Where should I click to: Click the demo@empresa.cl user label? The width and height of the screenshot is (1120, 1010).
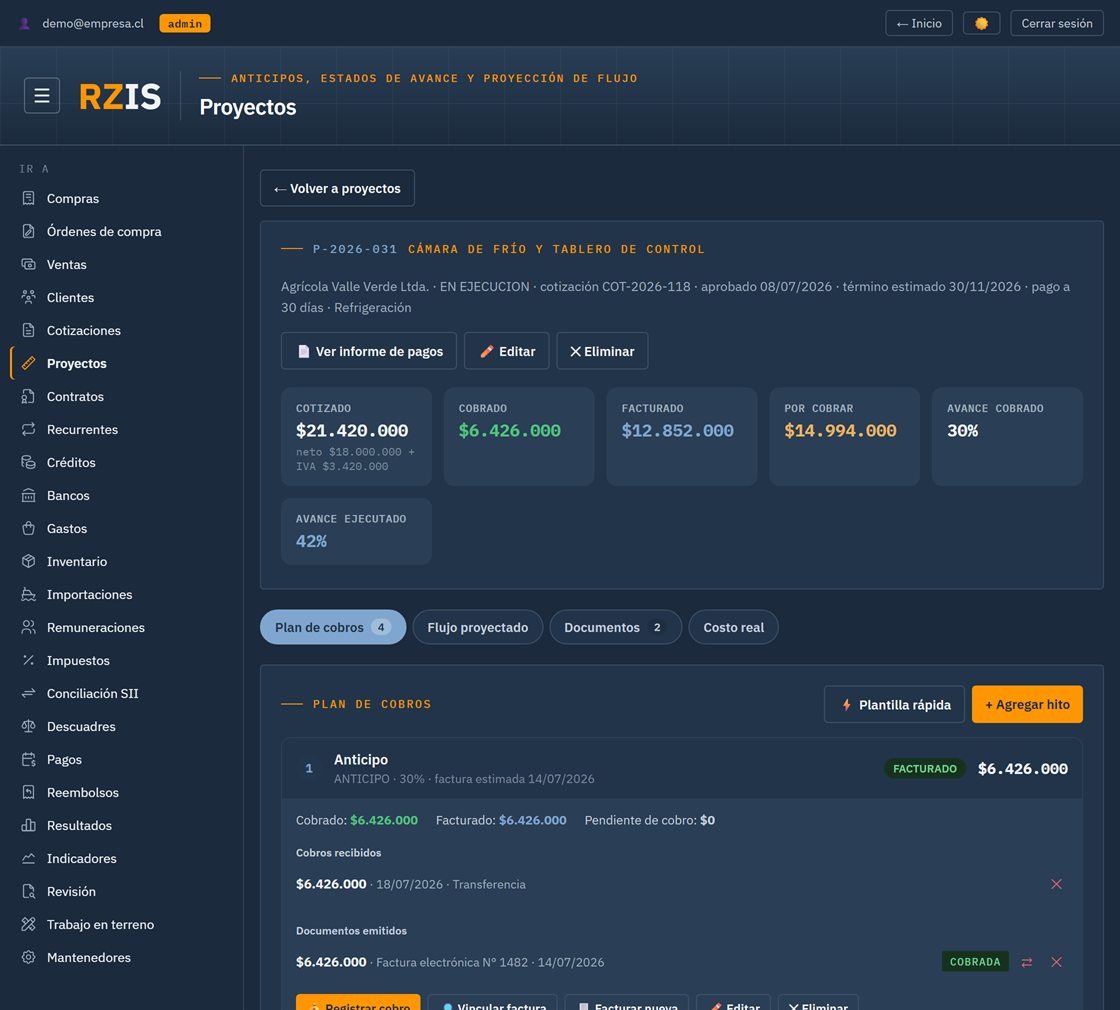coord(93,24)
